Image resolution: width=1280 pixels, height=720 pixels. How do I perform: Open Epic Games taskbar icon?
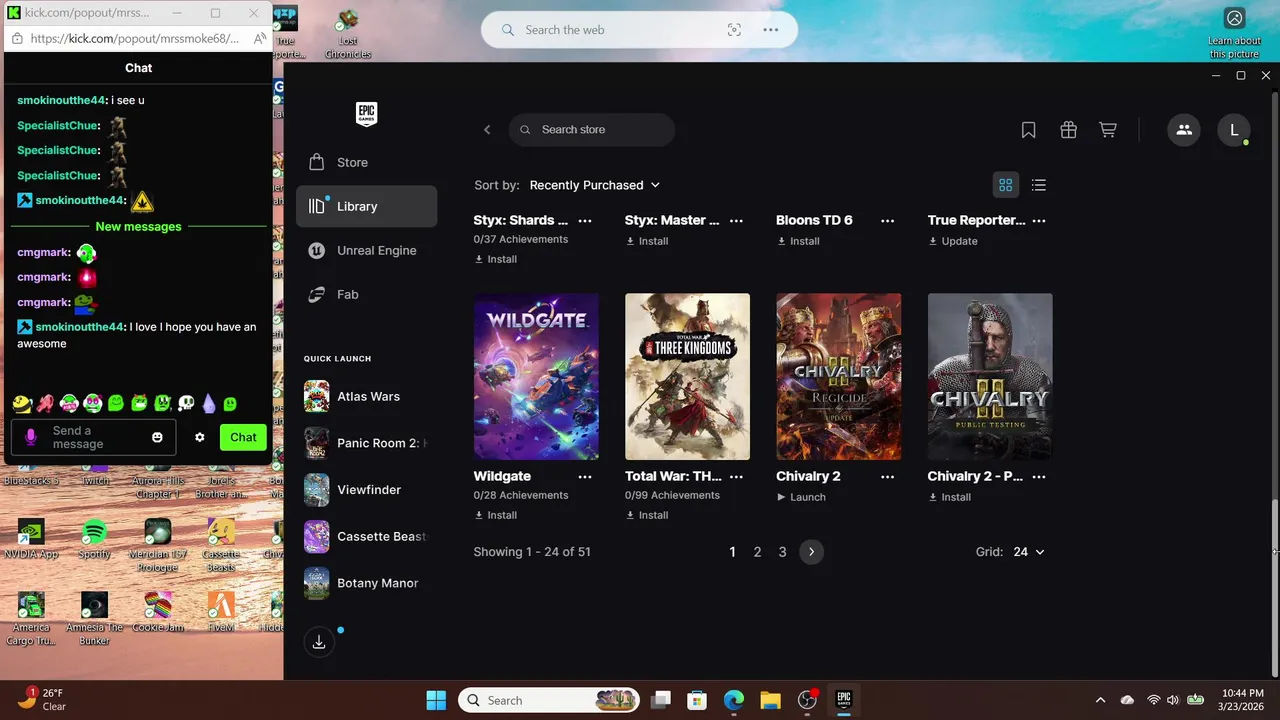click(843, 700)
